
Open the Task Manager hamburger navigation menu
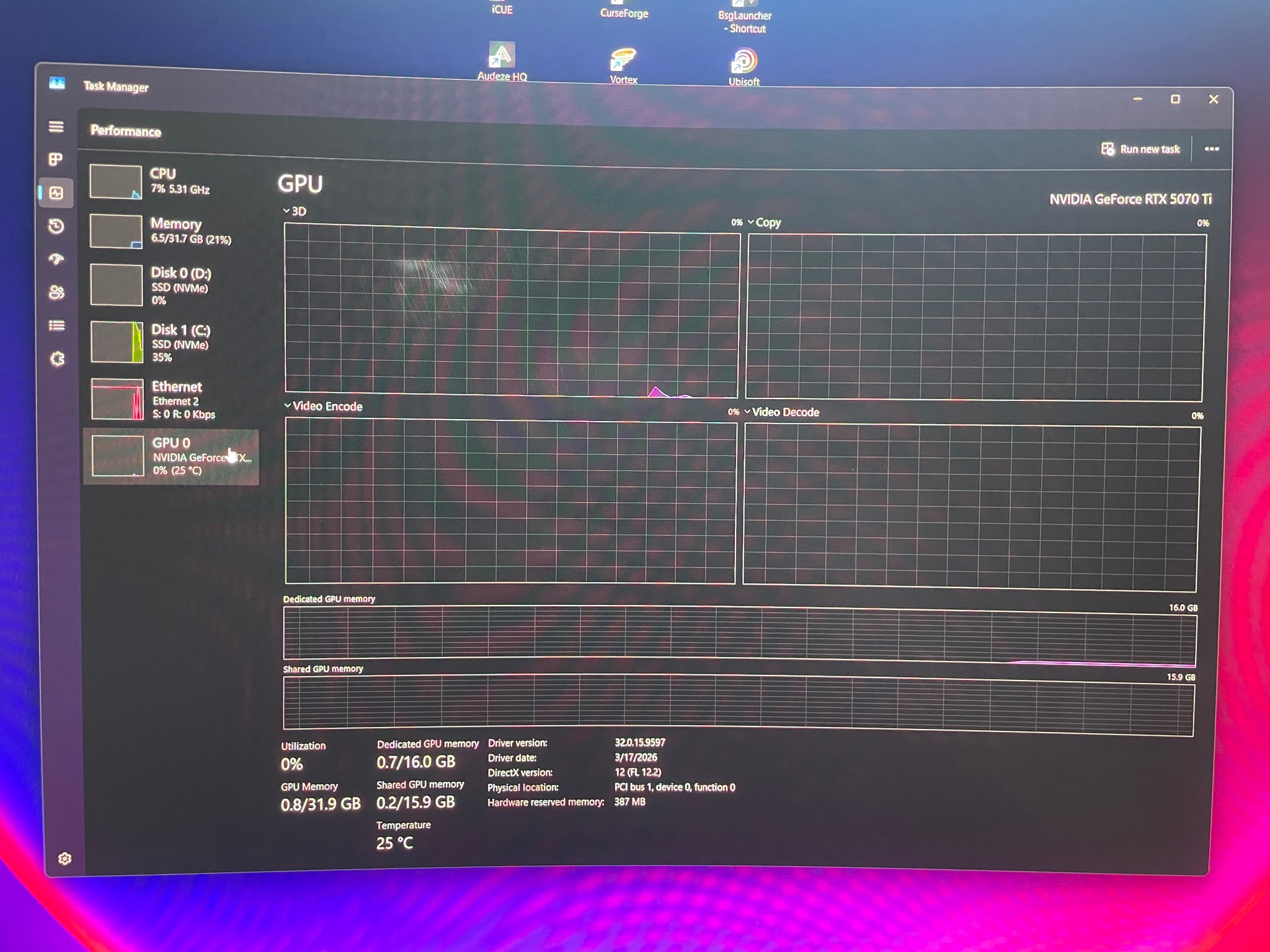click(x=56, y=126)
